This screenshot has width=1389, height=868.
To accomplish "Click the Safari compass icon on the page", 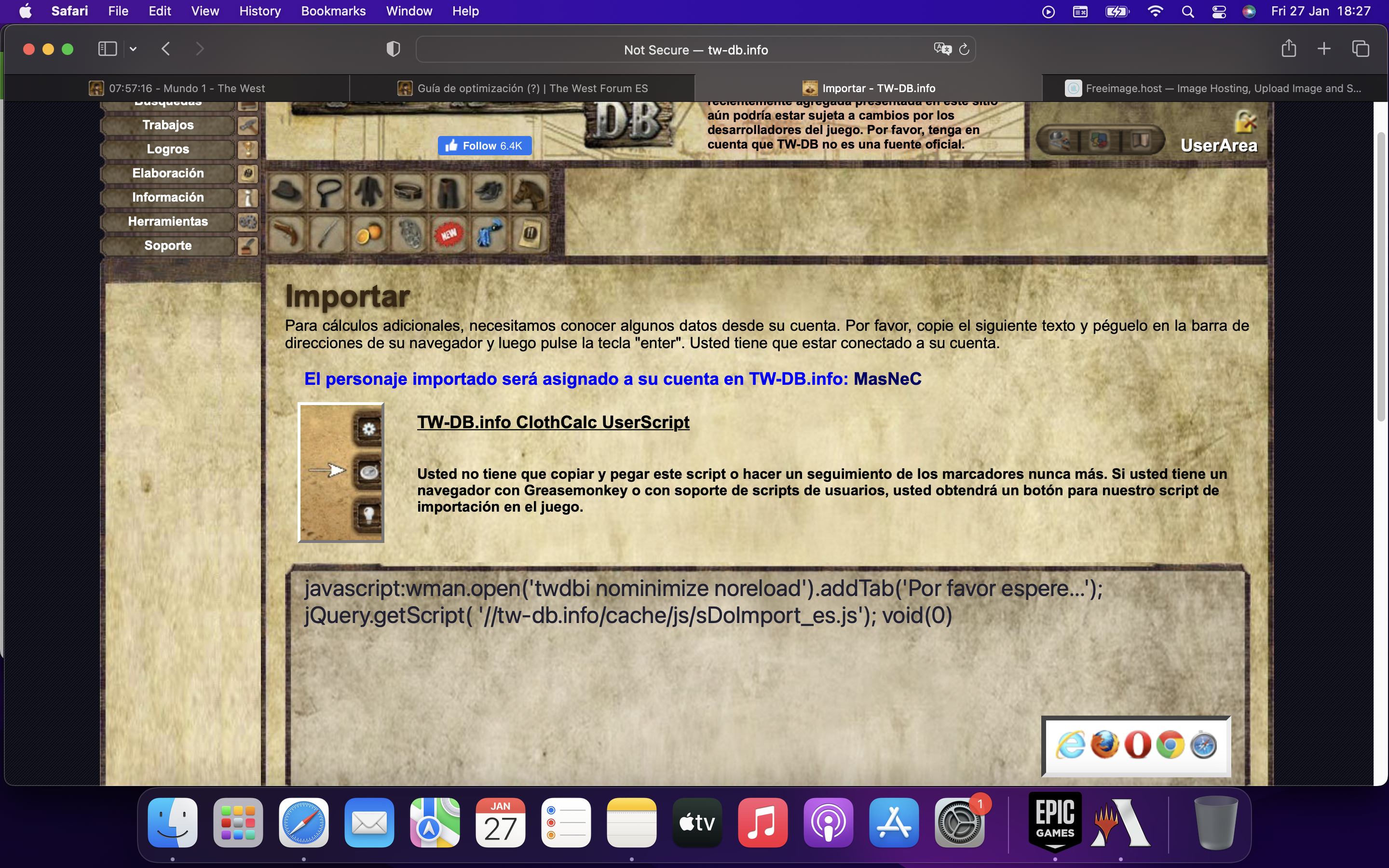I will (x=1204, y=745).
